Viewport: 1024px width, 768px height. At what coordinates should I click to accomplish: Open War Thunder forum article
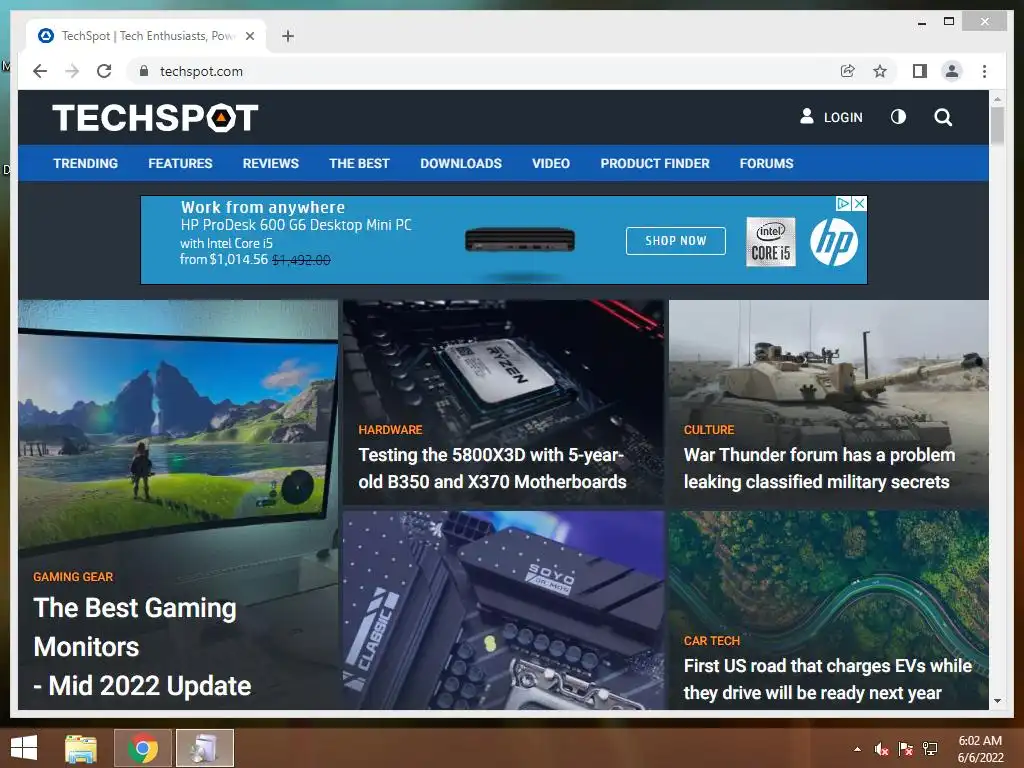[819, 468]
